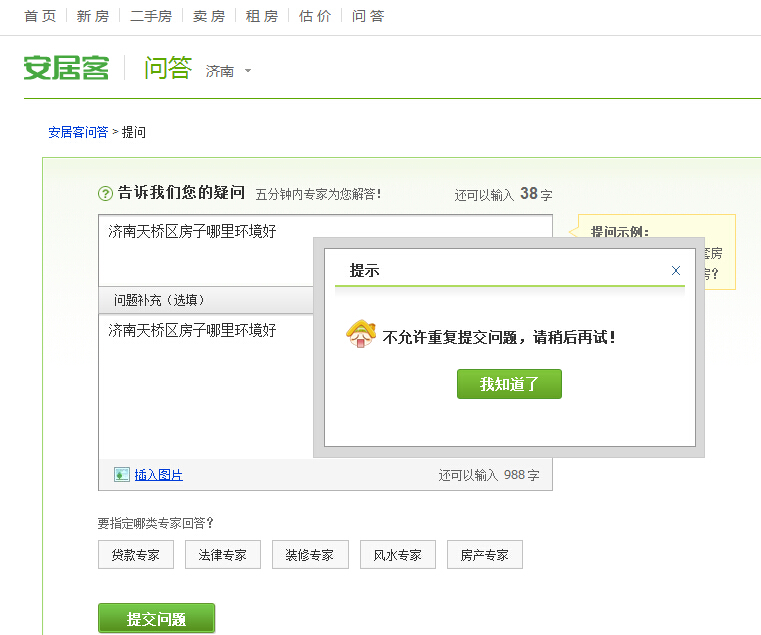
Task: Click the 不允许重复提交问题 warning text
Action: [499, 337]
